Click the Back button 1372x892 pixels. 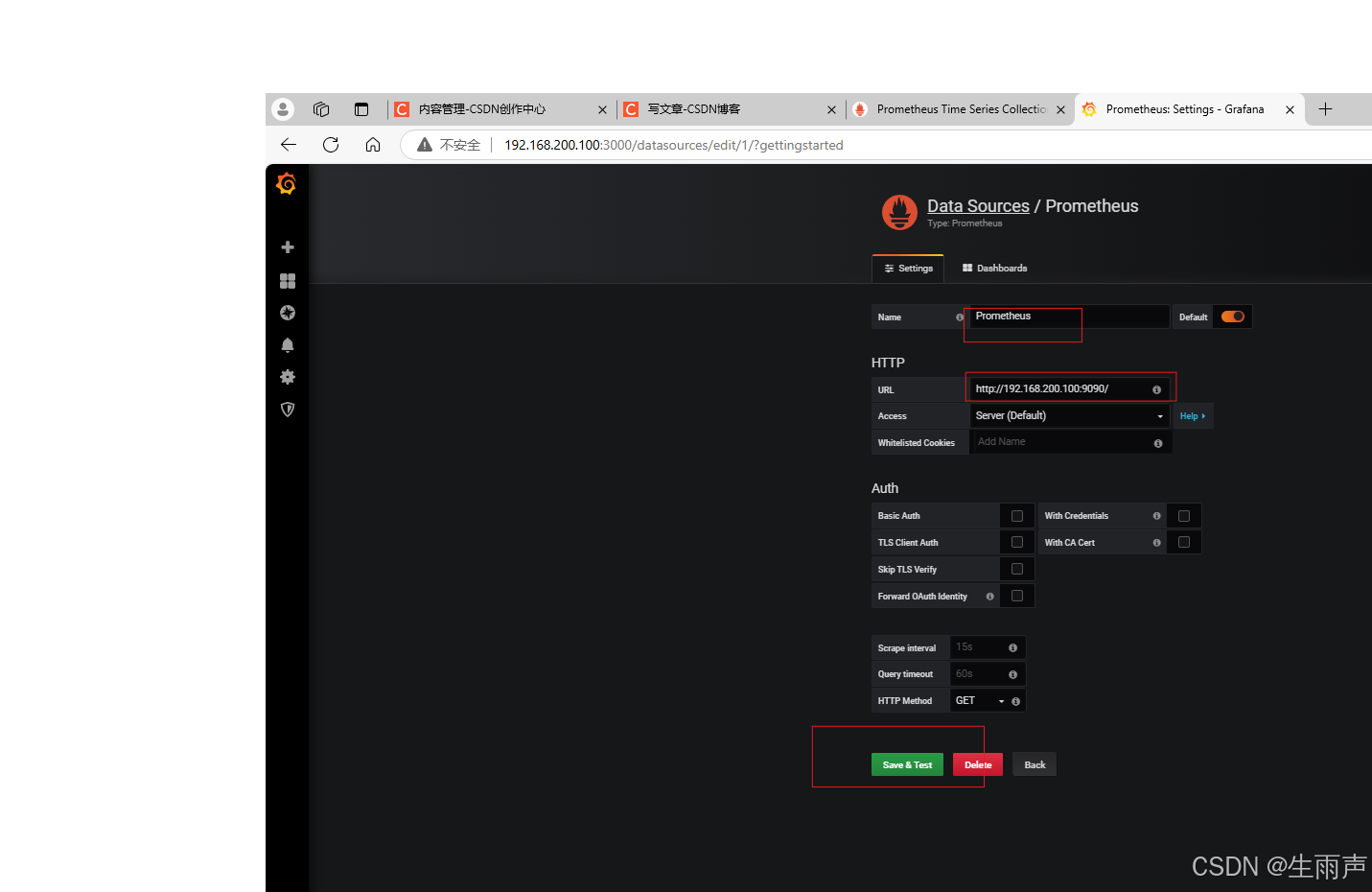point(1035,764)
